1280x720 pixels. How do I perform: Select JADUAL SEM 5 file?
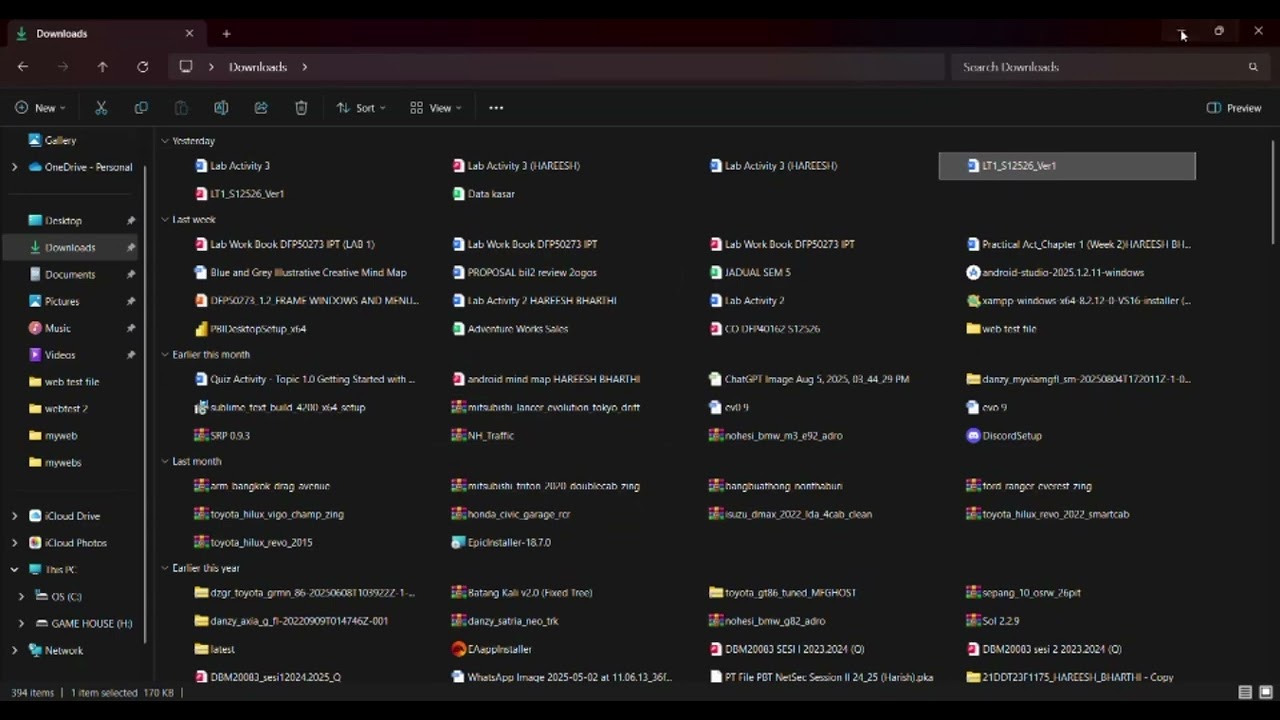tap(750, 272)
